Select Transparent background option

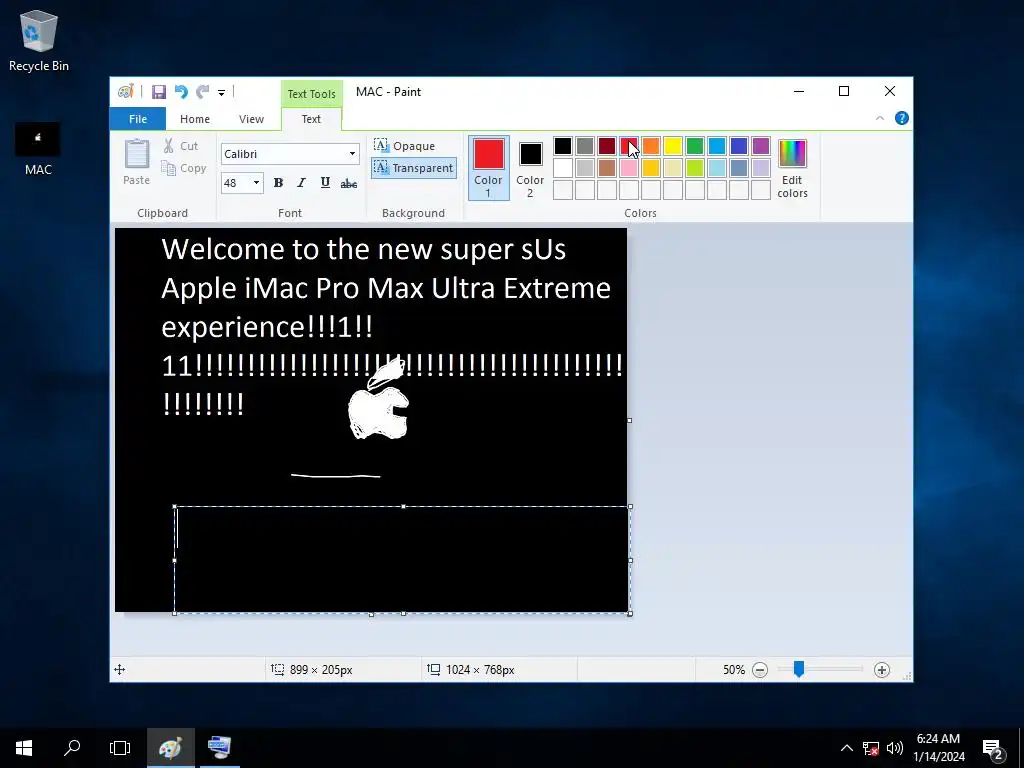pyautogui.click(x=413, y=168)
